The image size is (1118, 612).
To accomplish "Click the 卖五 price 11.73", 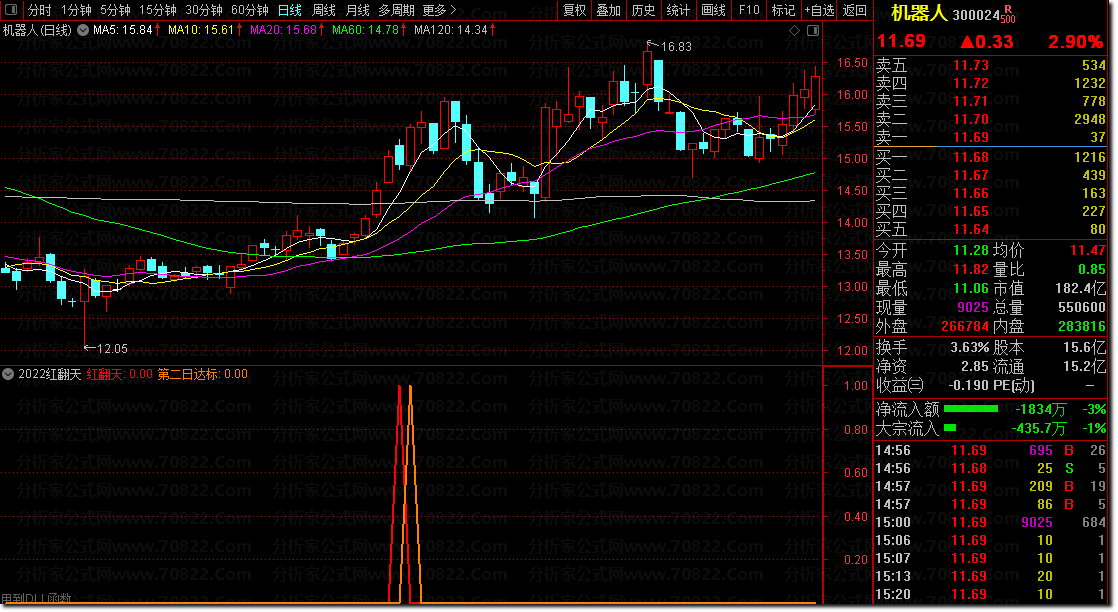I will pyautogui.click(x=971, y=66).
